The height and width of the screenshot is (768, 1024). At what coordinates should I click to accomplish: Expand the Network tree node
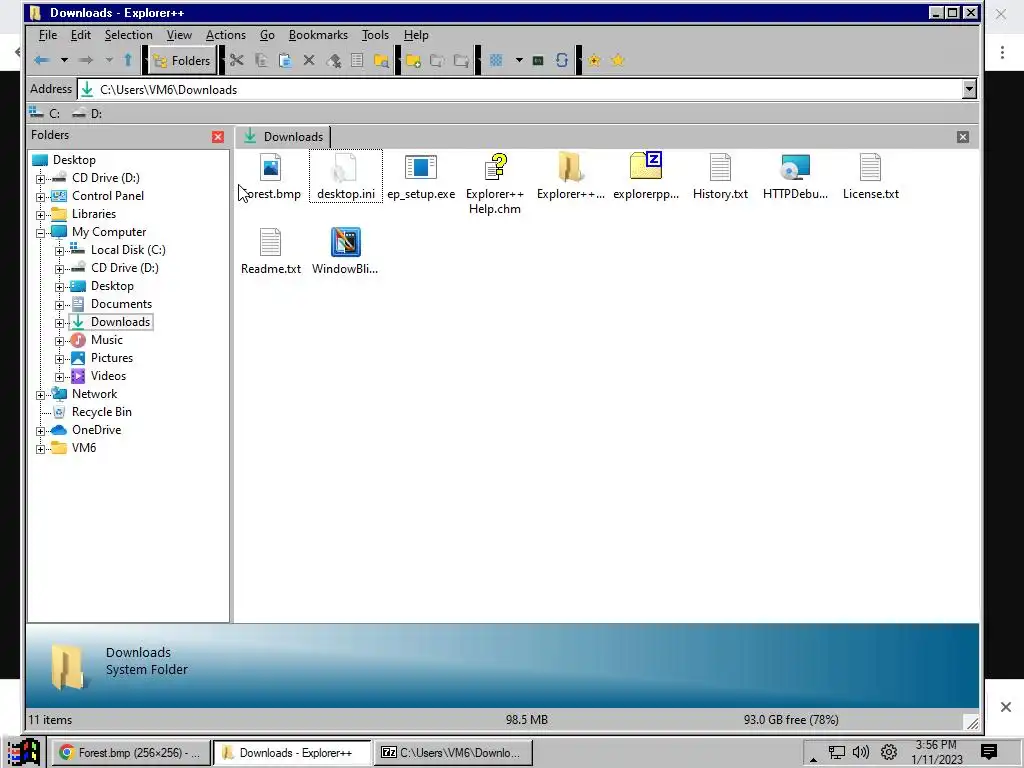tap(40, 395)
